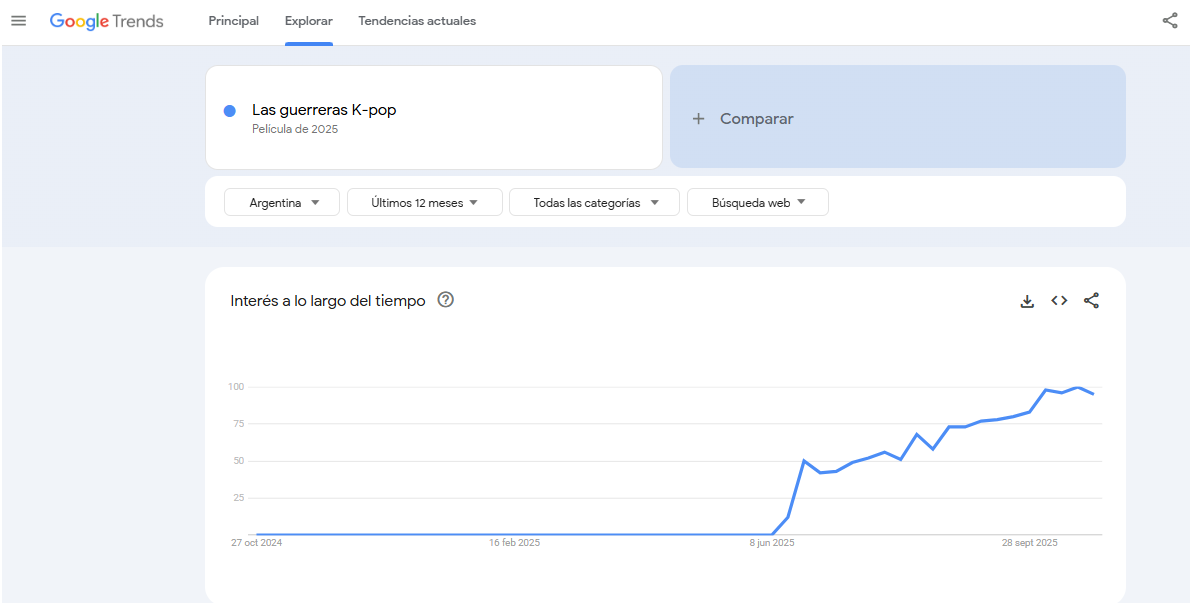Click the chart line peak near 100
This screenshot has height=605, width=1192.
(1077, 387)
